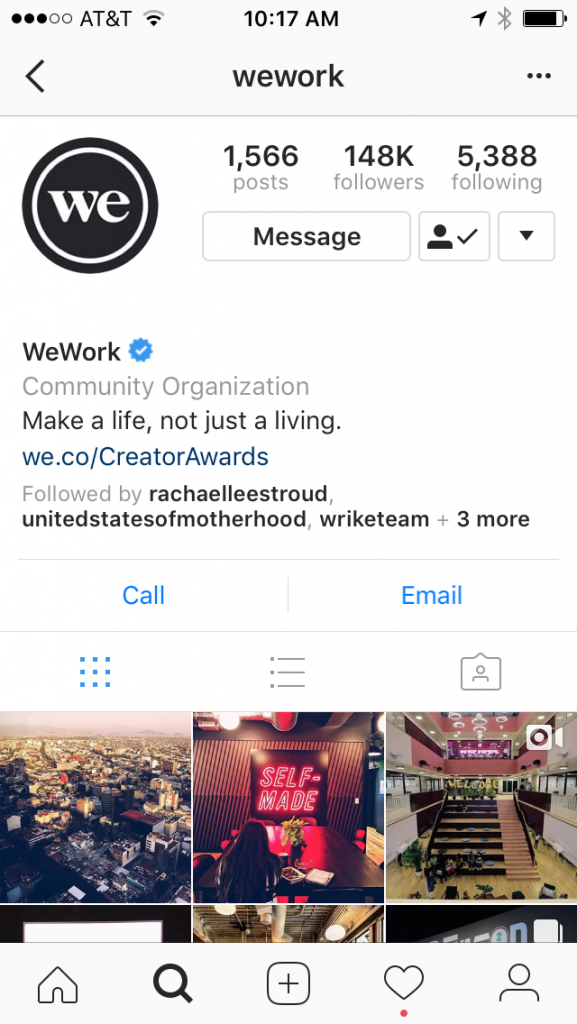Switch to list view of posts
Image resolution: width=577 pixels, height=1024 pixels.
(287, 672)
